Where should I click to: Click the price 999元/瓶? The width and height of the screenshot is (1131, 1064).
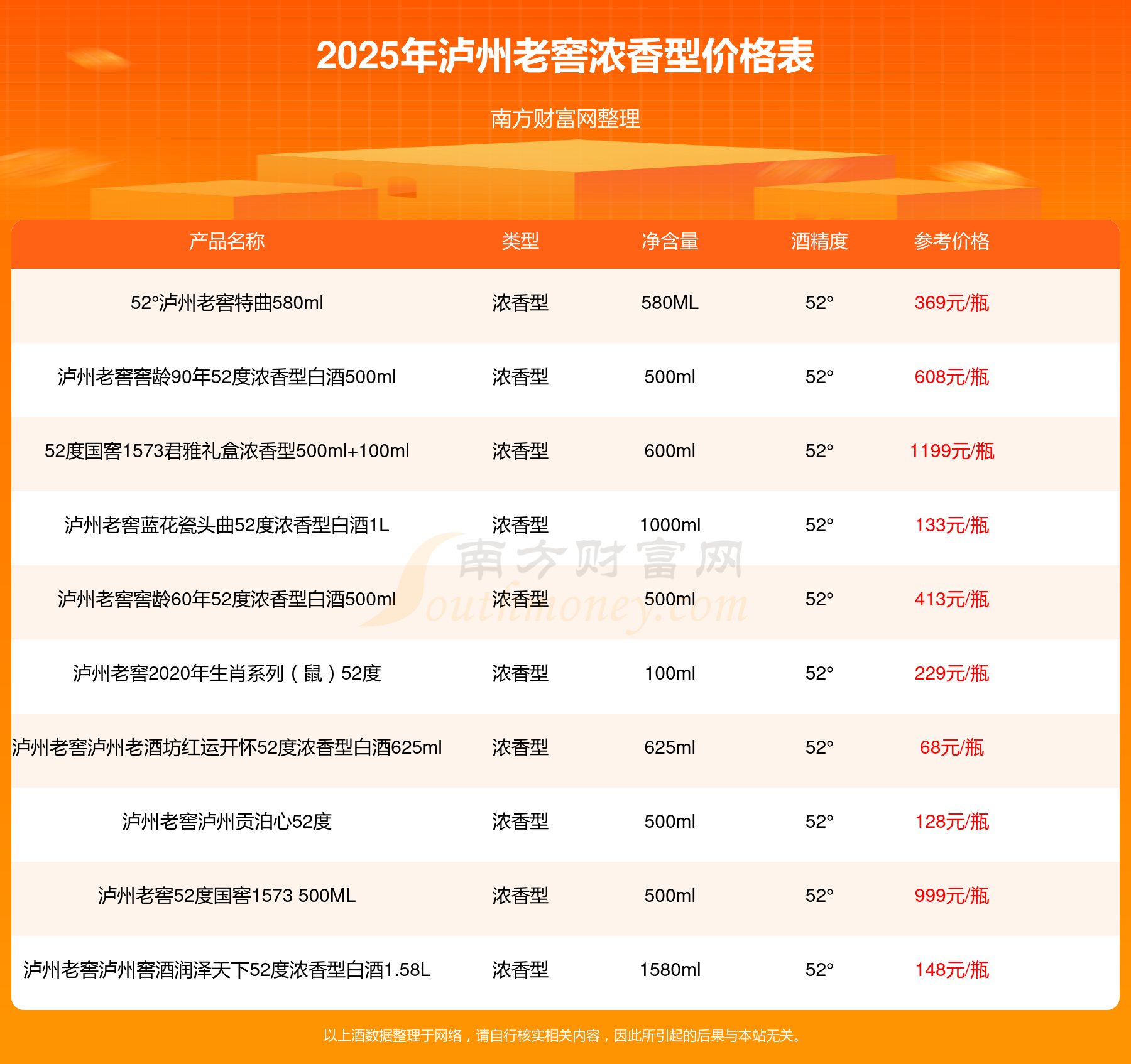[952, 896]
